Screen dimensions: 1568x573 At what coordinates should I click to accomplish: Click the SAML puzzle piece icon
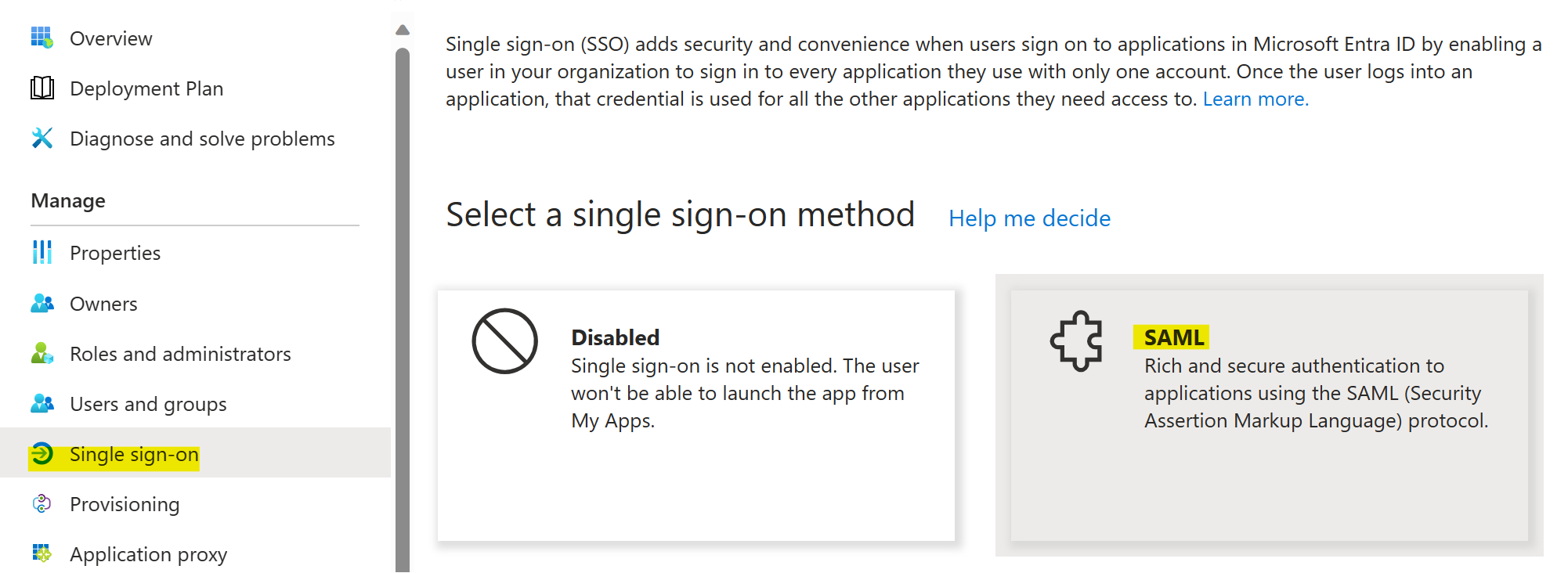click(x=1076, y=341)
